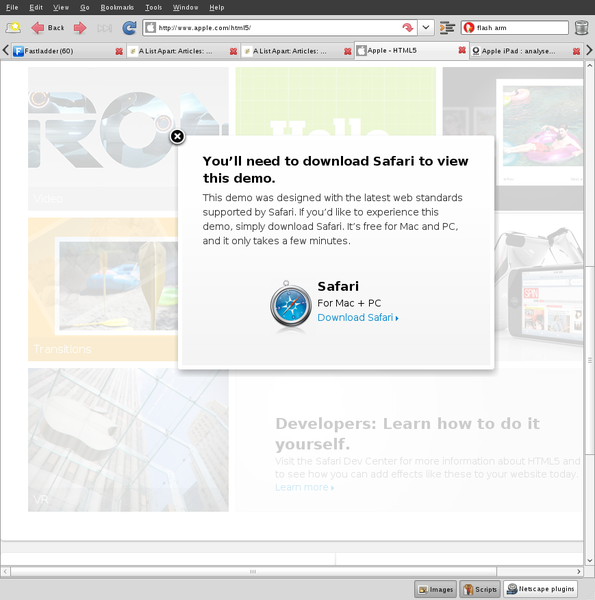Toggle Images loading in status bar
The image size is (595, 600).
coord(435,589)
